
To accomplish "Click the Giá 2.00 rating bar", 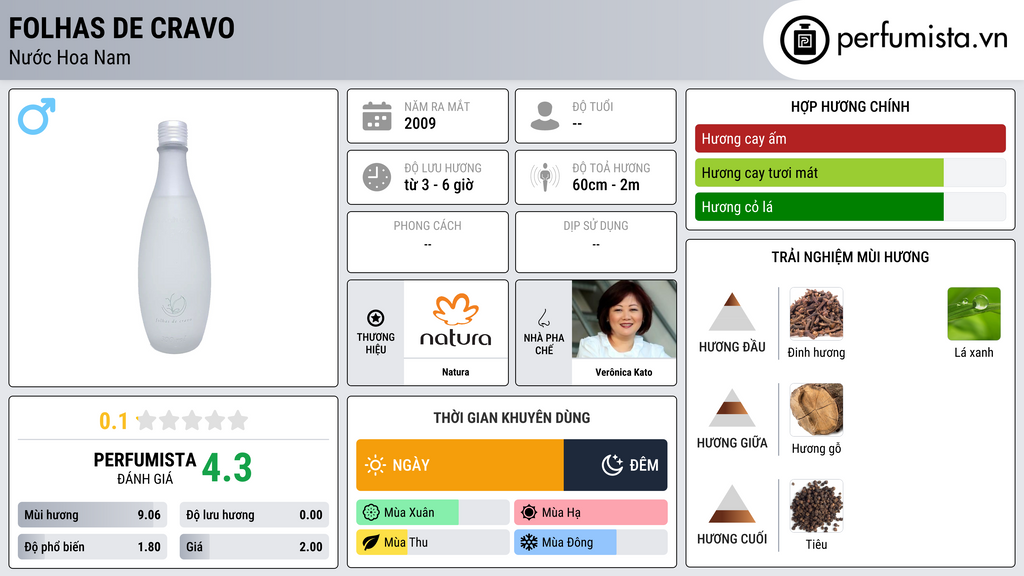I will pos(254,547).
